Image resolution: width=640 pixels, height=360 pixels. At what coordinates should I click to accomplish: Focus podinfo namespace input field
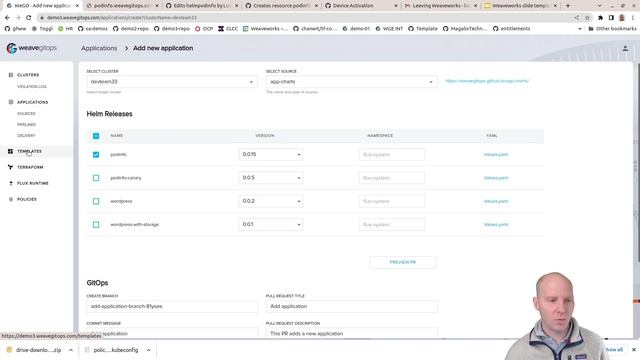pyautogui.click(x=392, y=155)
